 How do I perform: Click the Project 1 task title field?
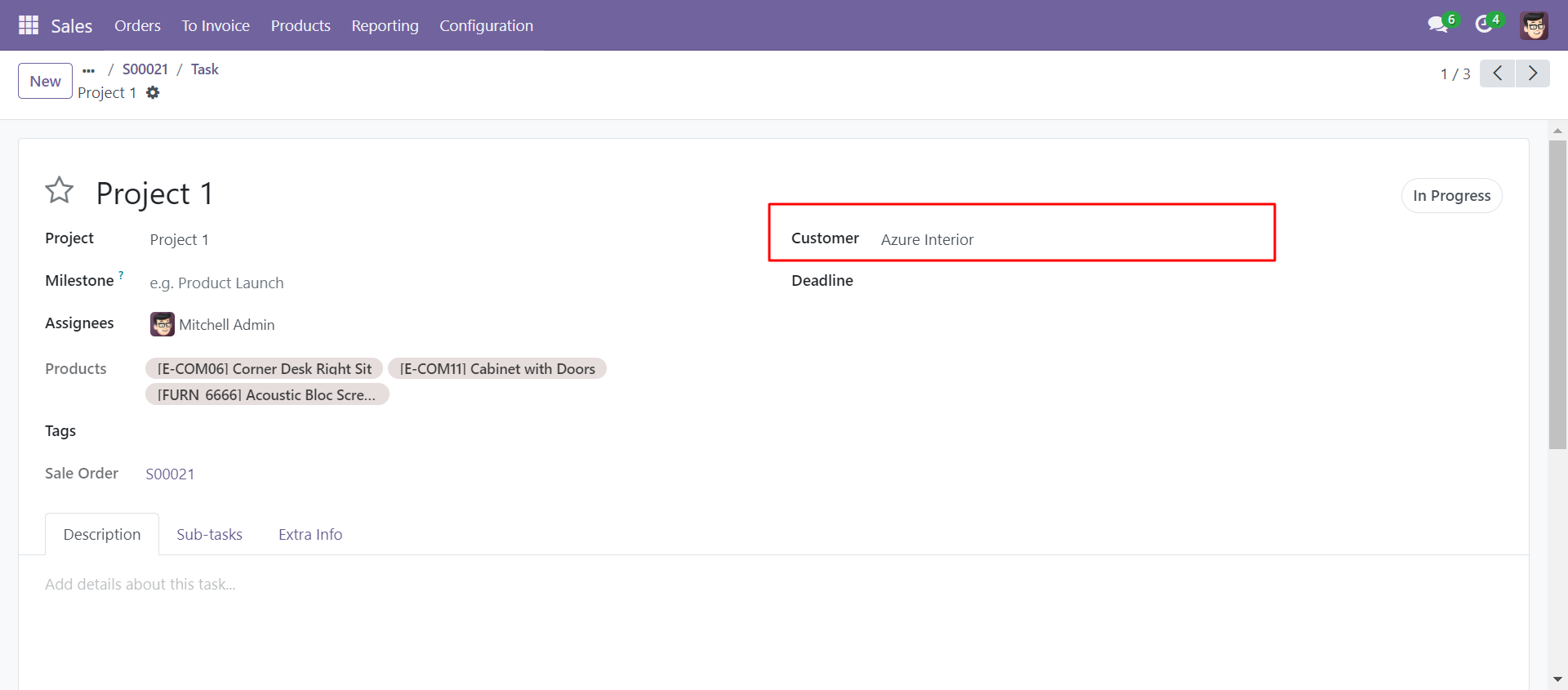[x=155, y=194]
